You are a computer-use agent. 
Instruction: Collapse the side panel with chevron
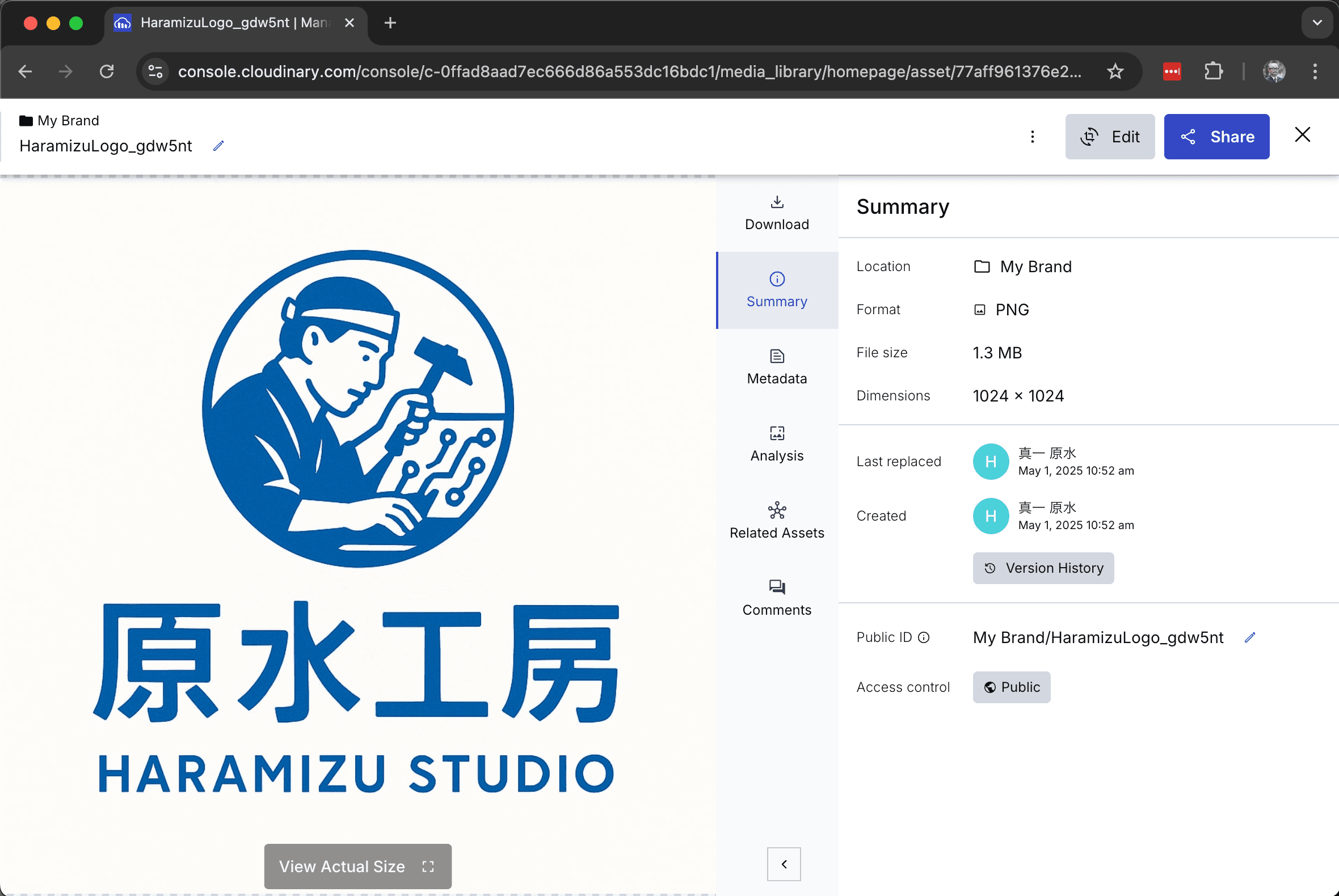(x=784, y=864)
